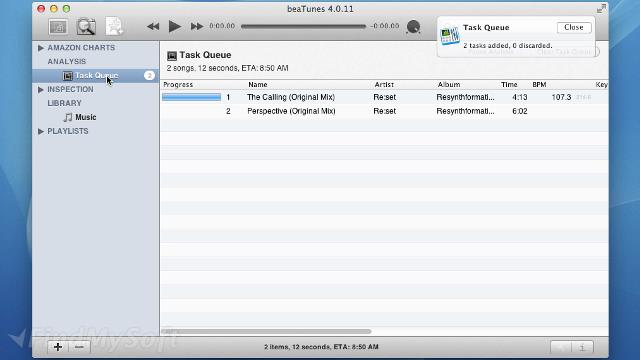Click the Task Queue sidebar icon
The image size is (640, 360).
pyautogui.click(x=68, y=76)
